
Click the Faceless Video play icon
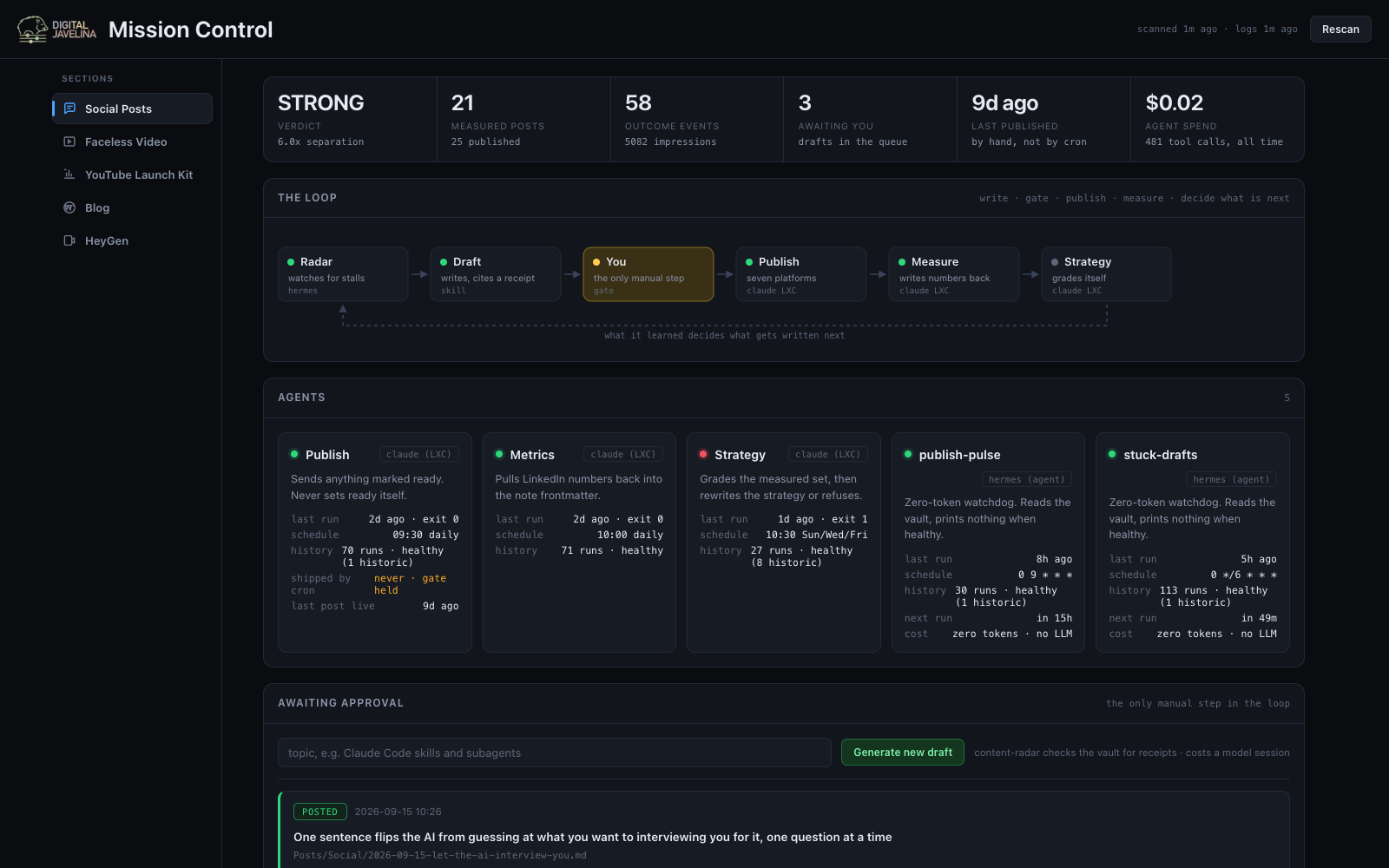(x=69, y=141)
